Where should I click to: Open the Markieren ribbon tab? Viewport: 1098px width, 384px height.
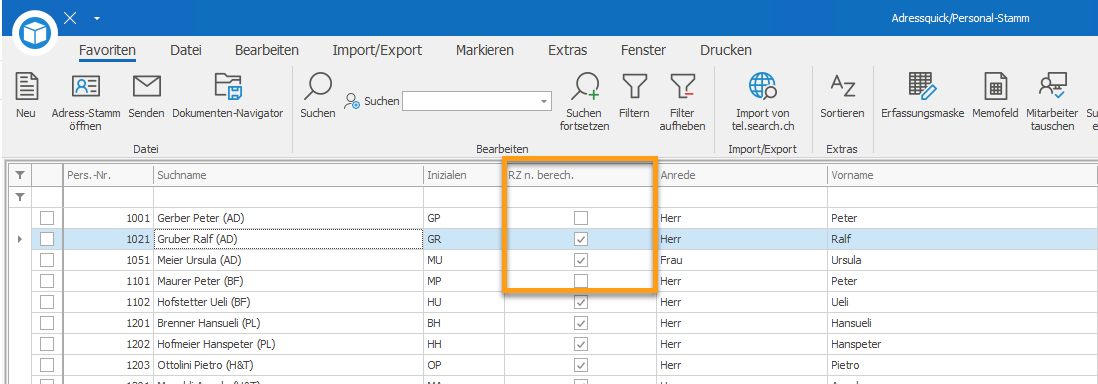pos(485,50)
